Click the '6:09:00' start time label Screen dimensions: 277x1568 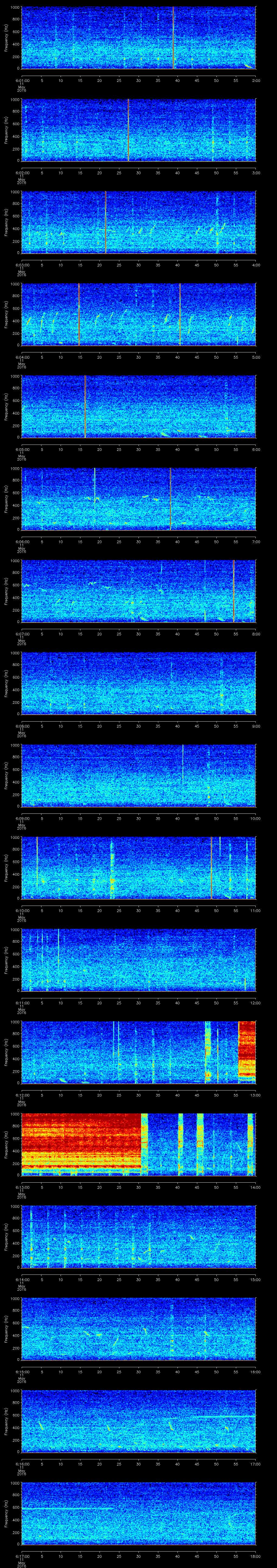22,818
